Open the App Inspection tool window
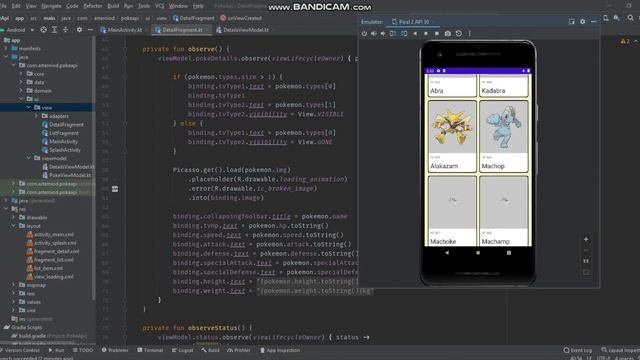This screenshot has height=360, width=640. (x=280, y=350)
